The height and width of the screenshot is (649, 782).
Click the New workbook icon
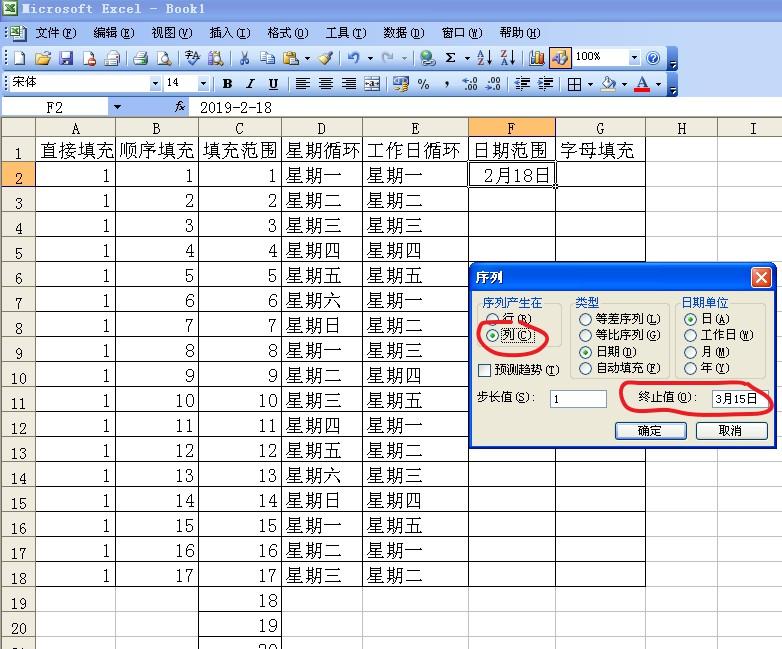19,58
